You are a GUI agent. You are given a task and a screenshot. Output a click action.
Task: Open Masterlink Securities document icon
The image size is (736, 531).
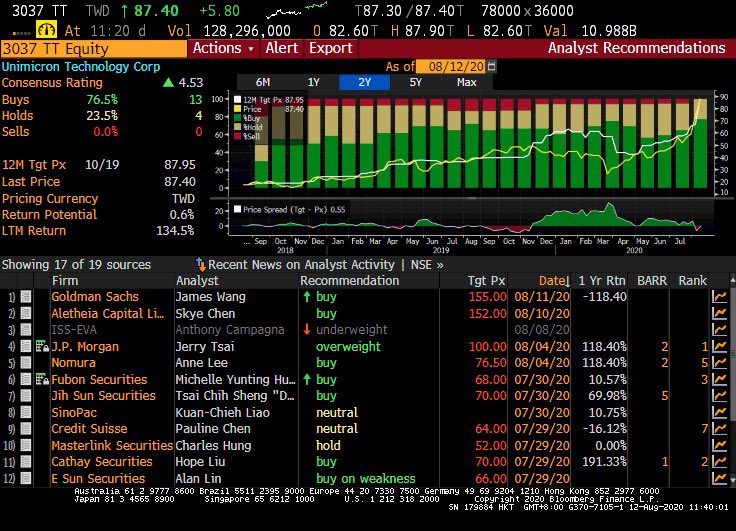pos(26,445)
